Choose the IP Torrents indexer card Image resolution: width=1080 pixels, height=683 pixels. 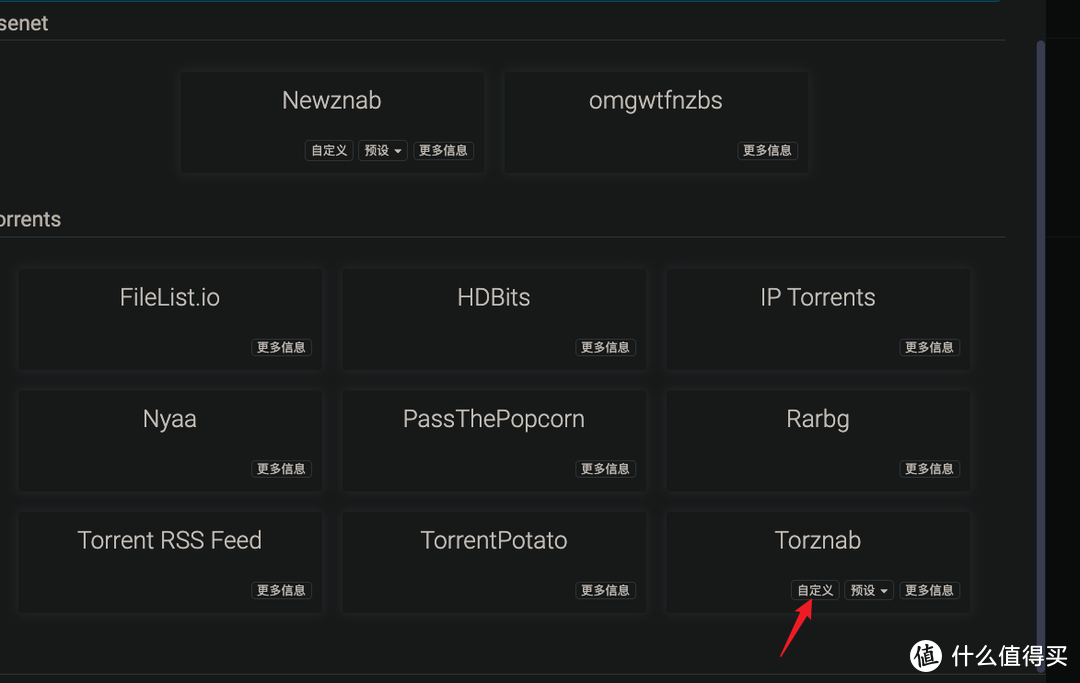point(817,298)
